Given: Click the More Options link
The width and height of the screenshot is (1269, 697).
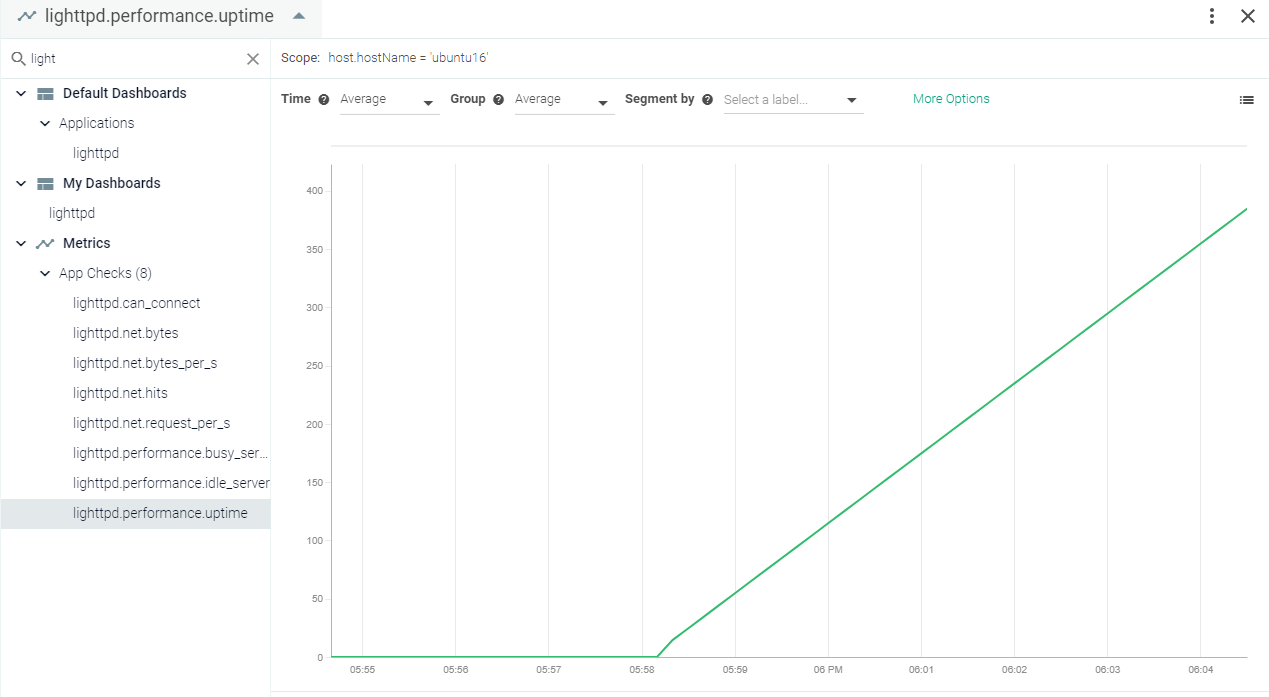Looking at the screenshot, I should 951,99.
